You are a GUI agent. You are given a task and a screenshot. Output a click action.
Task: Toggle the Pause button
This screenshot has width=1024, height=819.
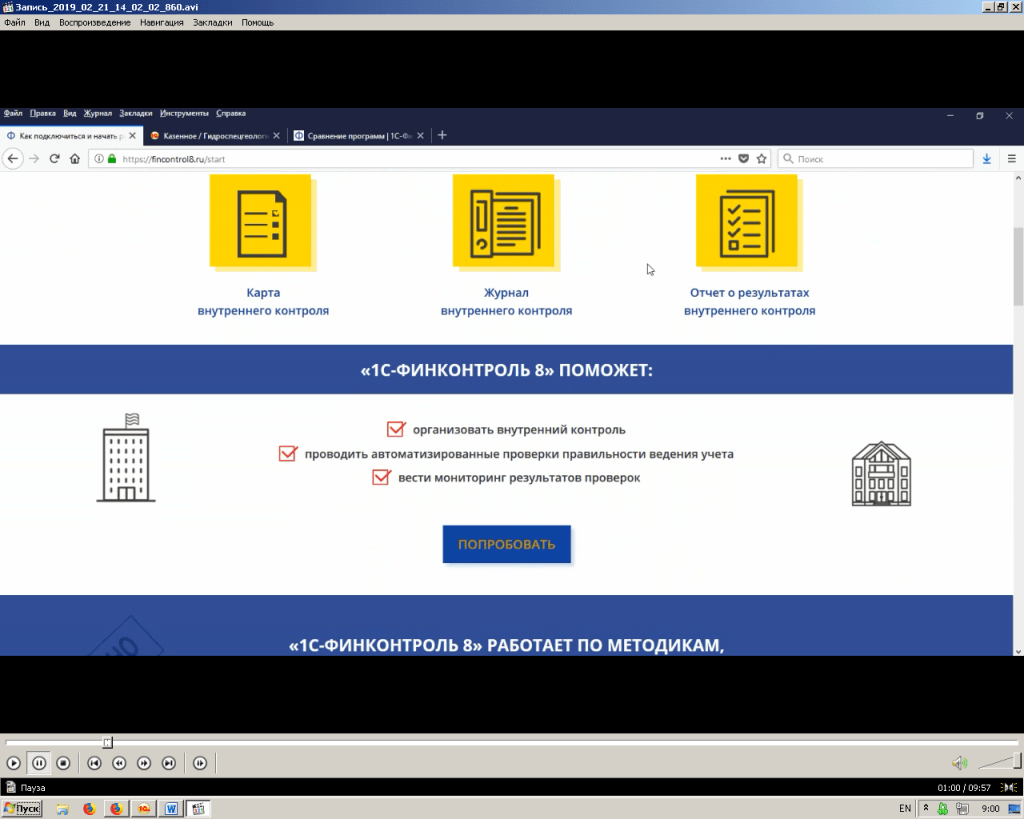coord(38,763)
